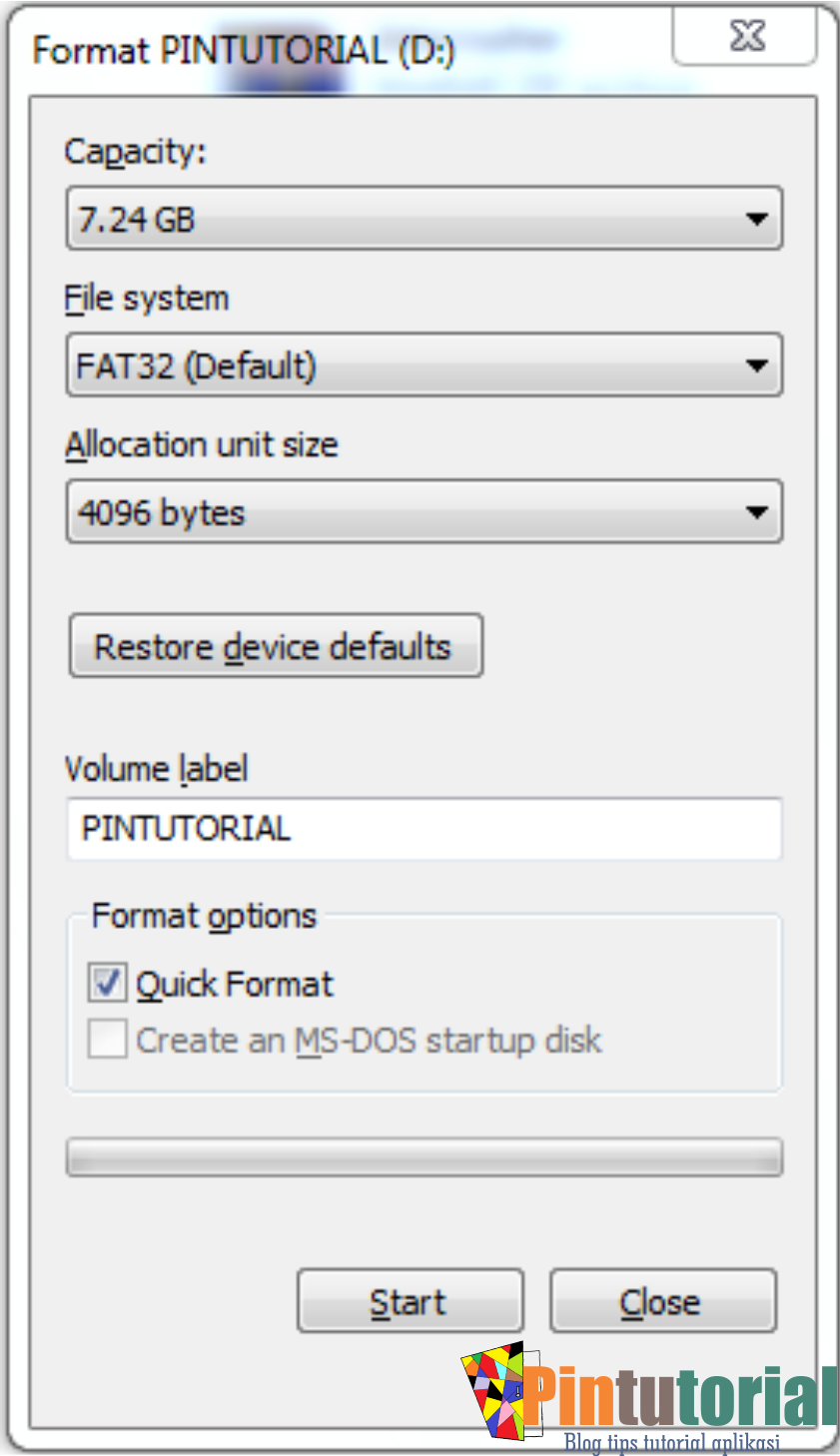Uncheck the Quick Format checkbox
The image size is (840, 1456).
(x=107, y=984)
